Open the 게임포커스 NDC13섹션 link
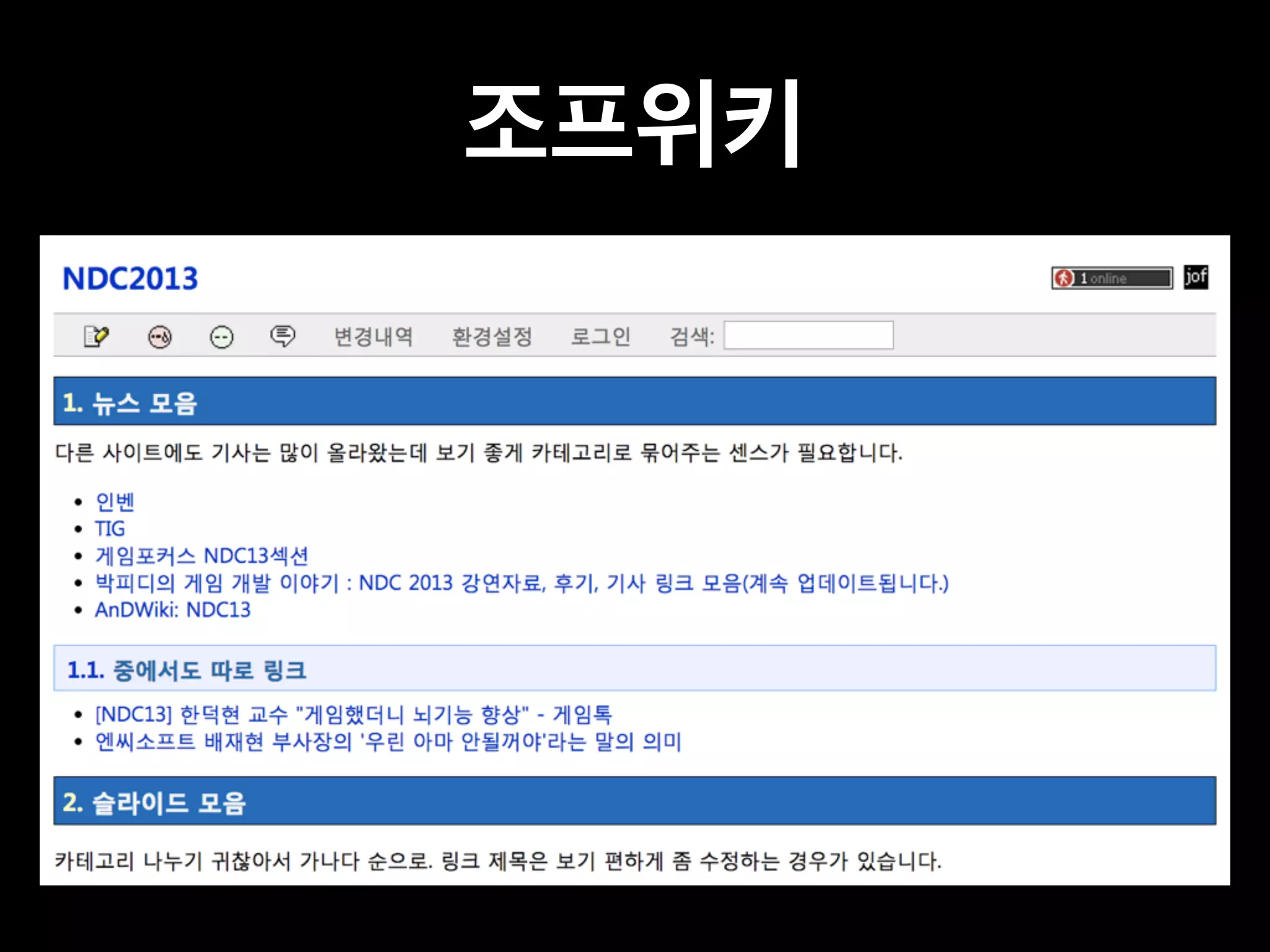 (x=202, y=555)
